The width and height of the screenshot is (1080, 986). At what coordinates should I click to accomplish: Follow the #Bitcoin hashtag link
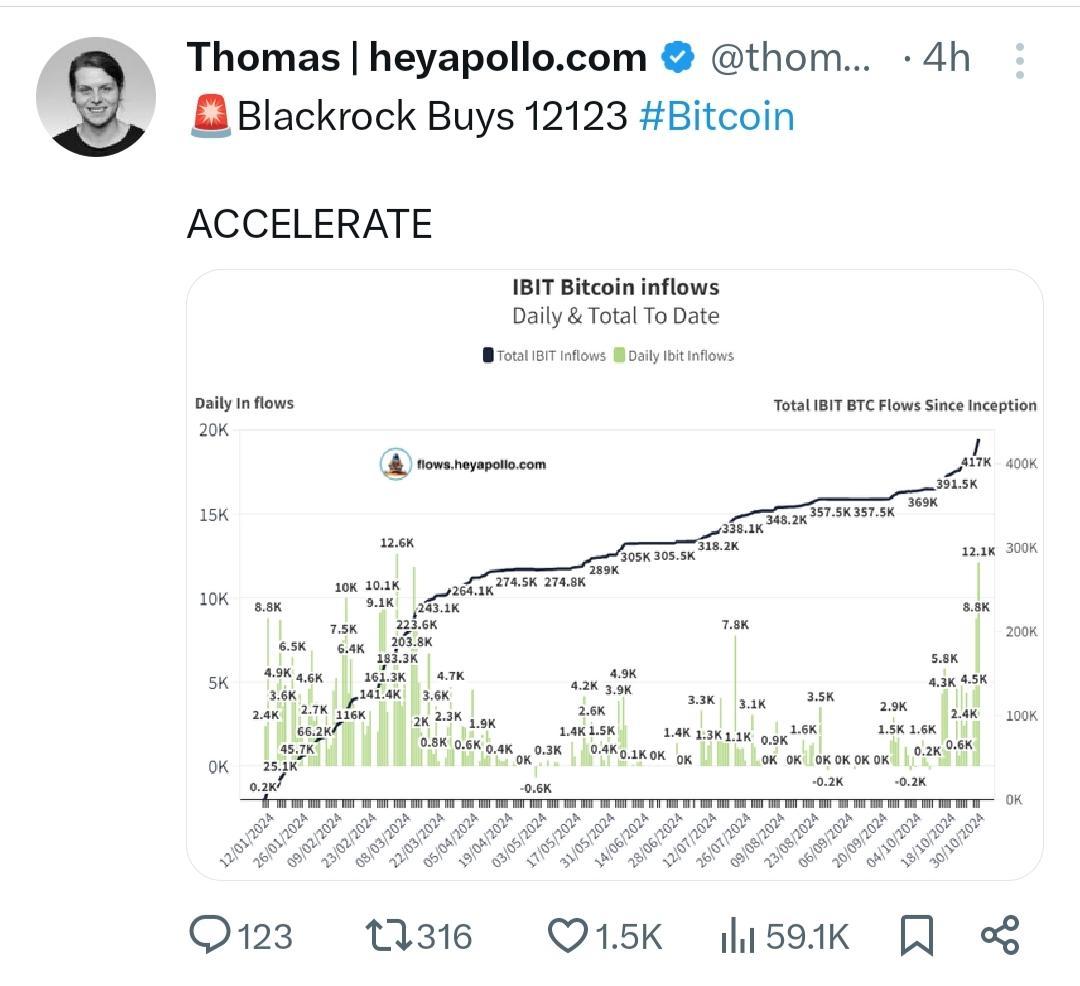click(716, 116)
